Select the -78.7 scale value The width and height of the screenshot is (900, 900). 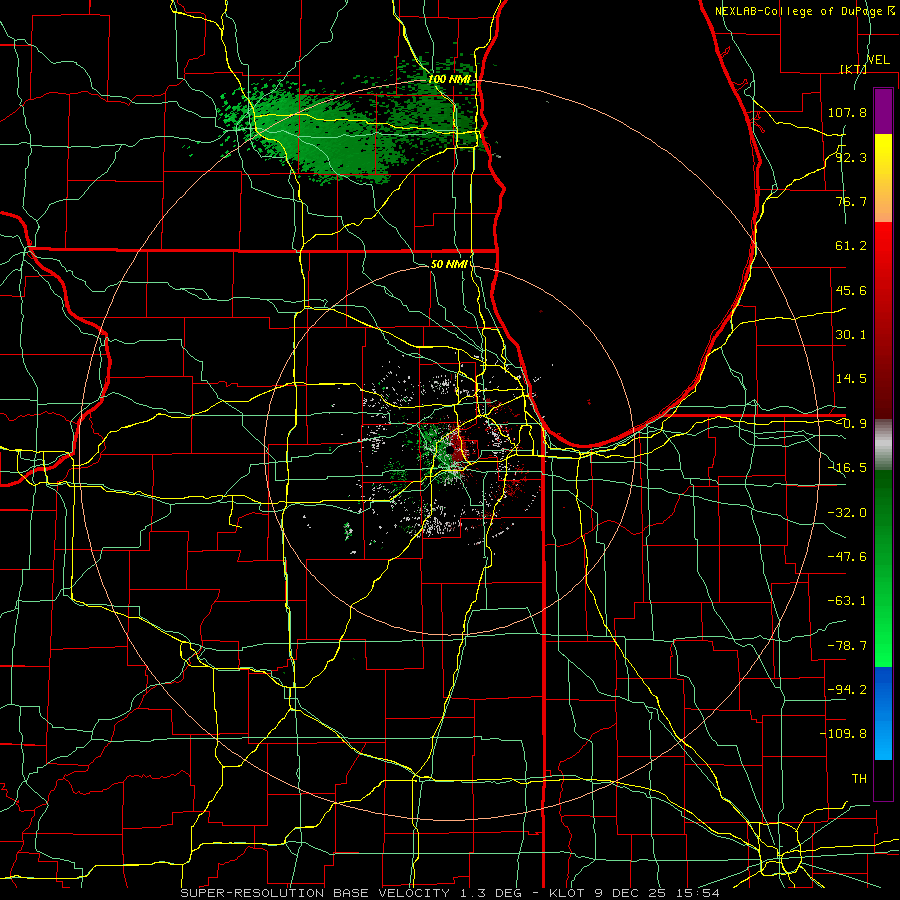[847, 646]
